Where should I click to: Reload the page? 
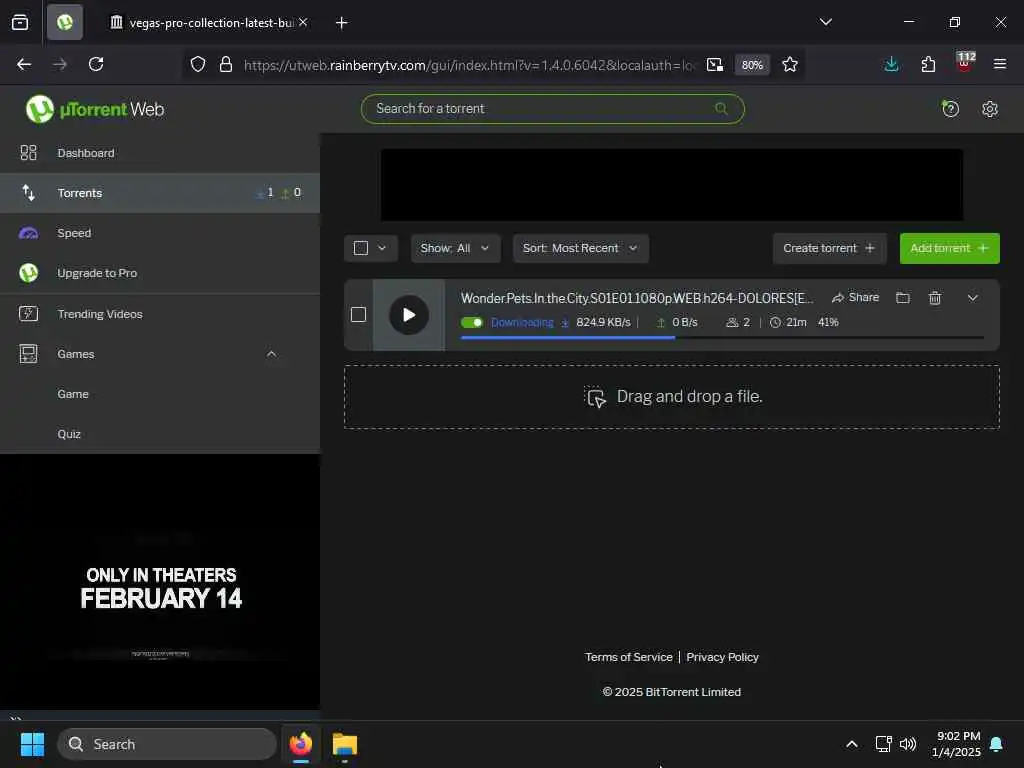(96, 64)
